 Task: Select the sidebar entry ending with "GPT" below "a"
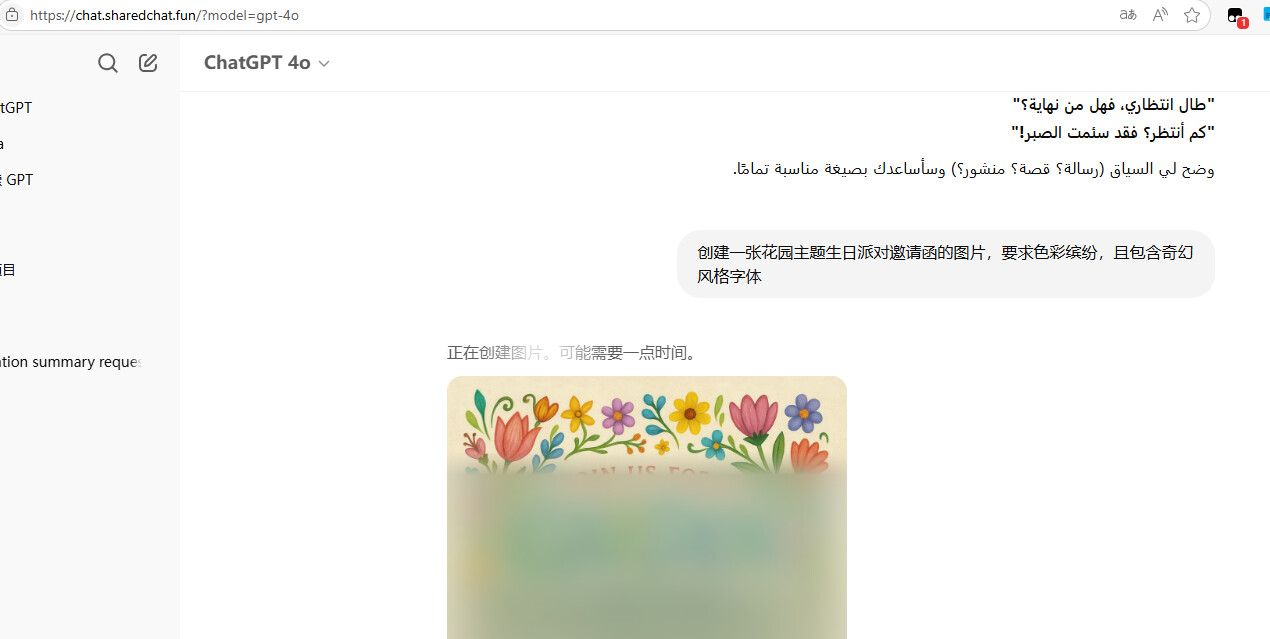point(16,180)
